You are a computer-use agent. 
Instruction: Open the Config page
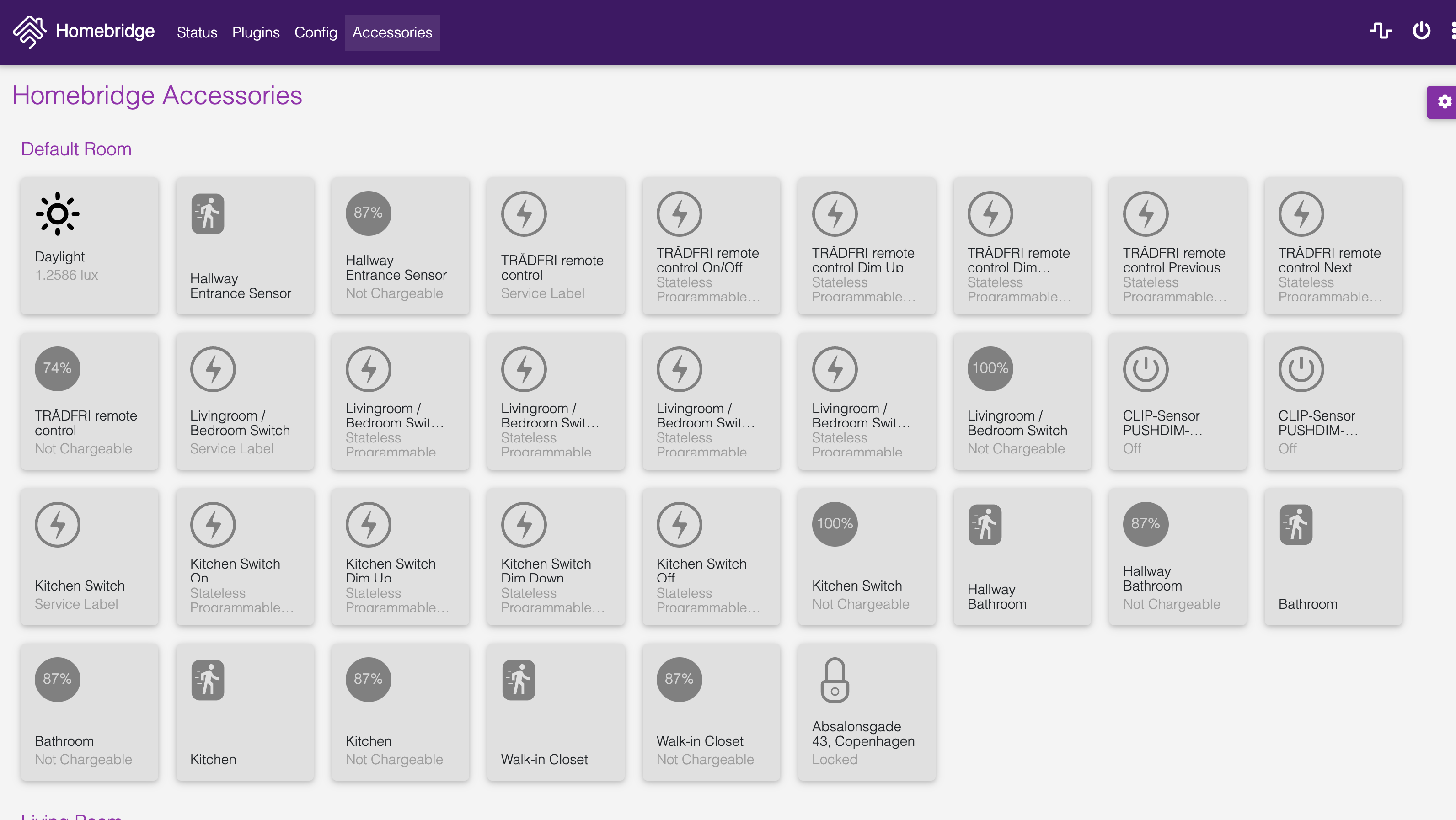coord(316,32)
